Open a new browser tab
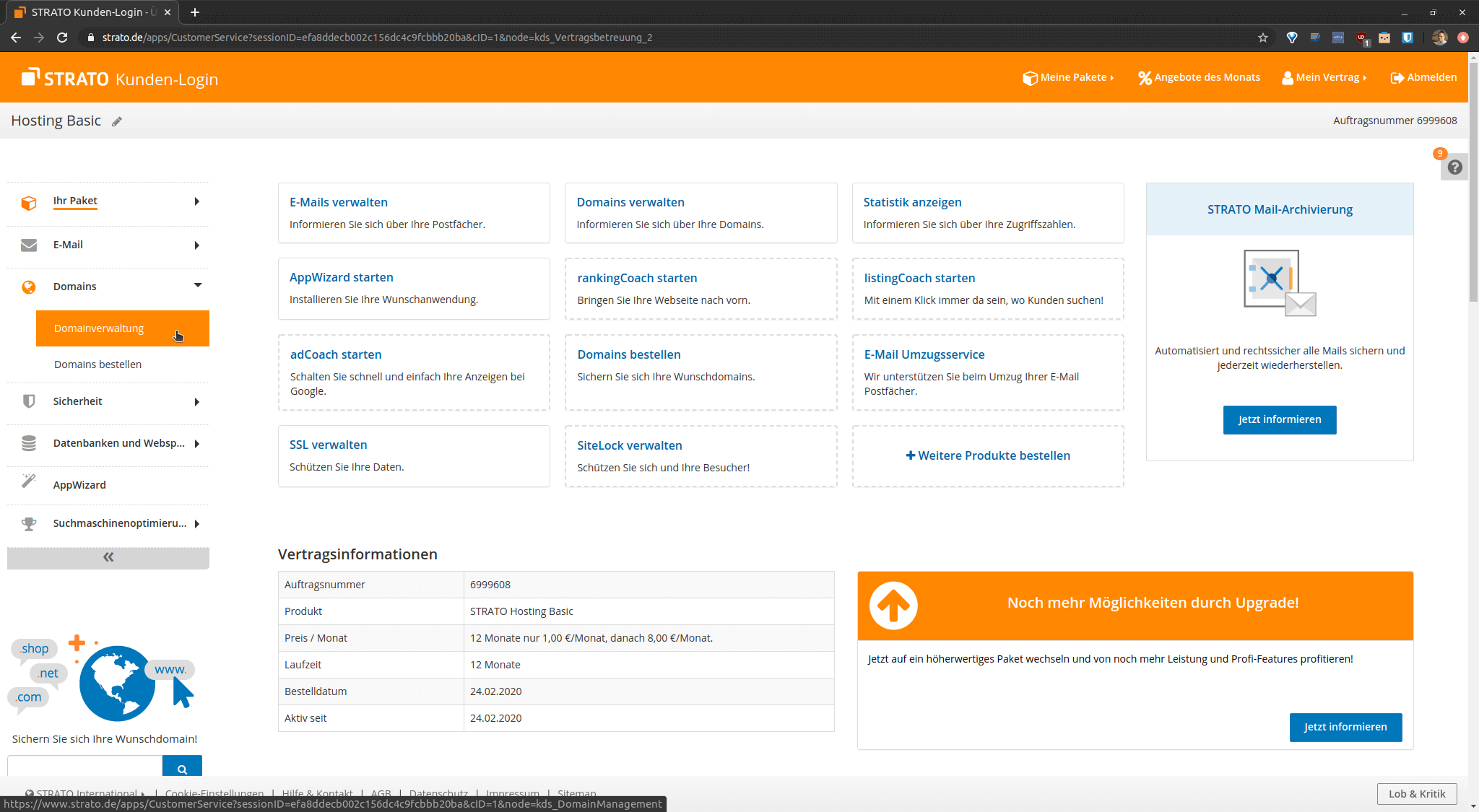1479x812 pixels. click(195, 12)
